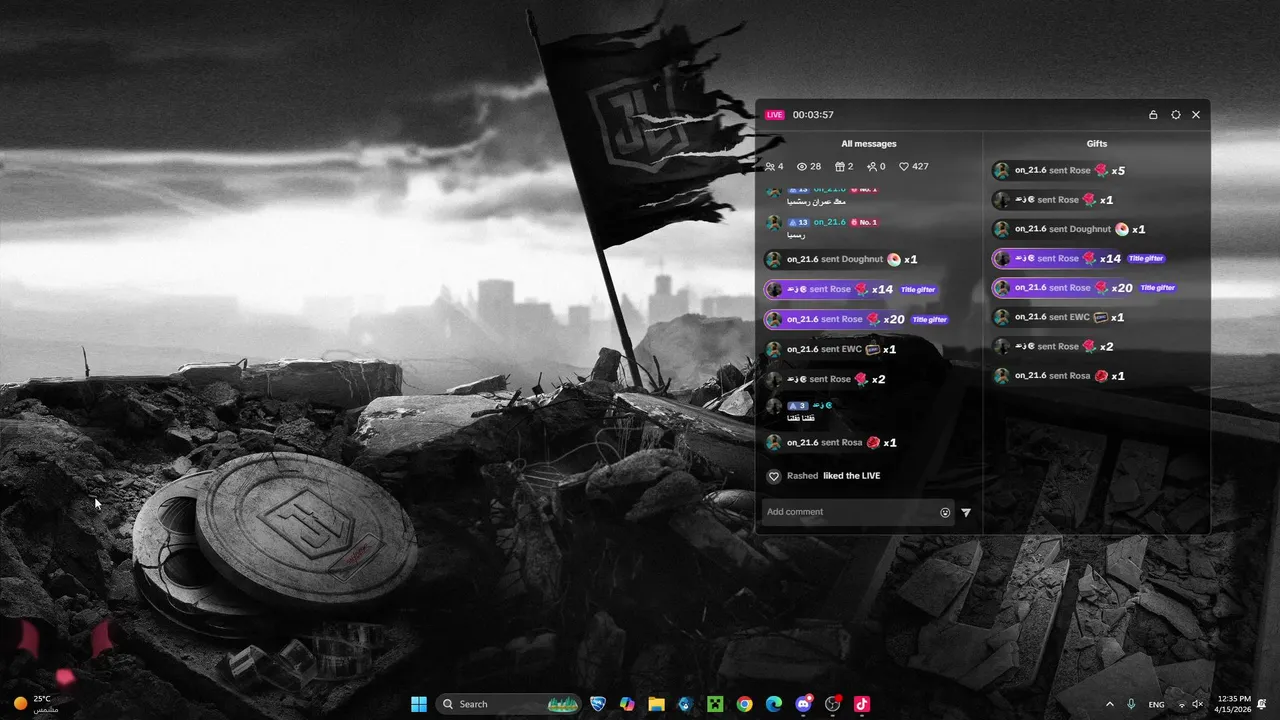Screen dimensions: 1280x720
Task: Open File Explorer from the taskbar
Action: click(x=656, y=704)
